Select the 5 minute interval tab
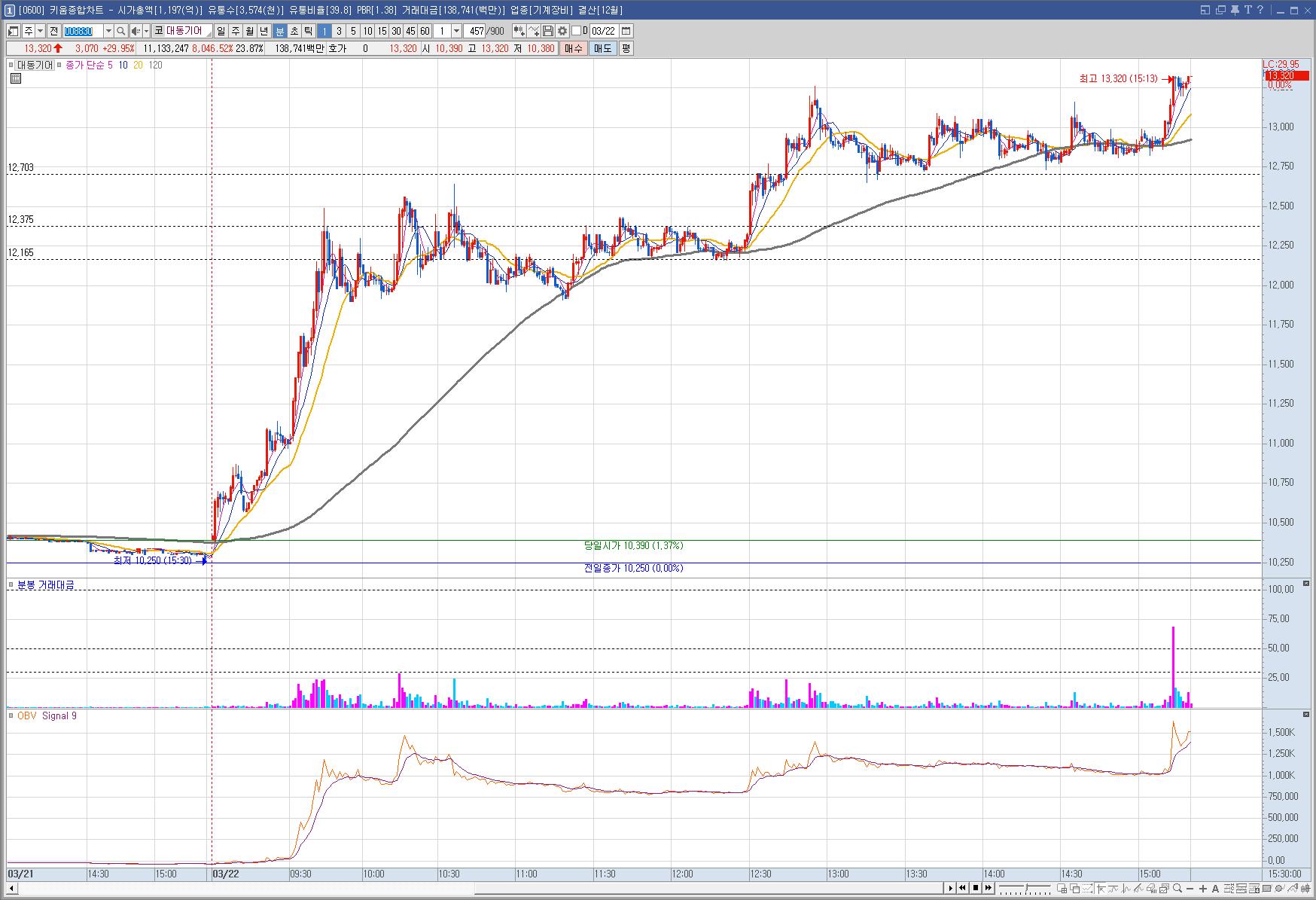The height and width of the screenshot is (900, 1316). (353, 31)
